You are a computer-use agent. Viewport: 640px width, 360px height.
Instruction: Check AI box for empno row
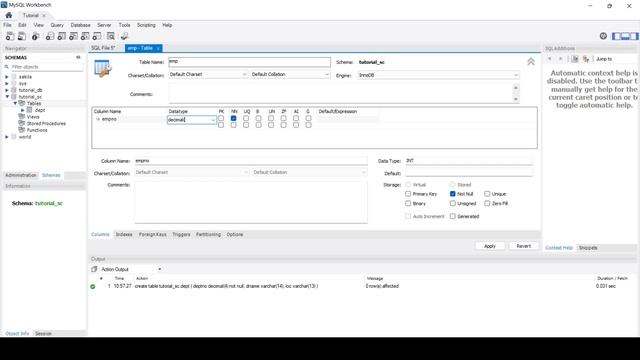click(x=296, y=118)
